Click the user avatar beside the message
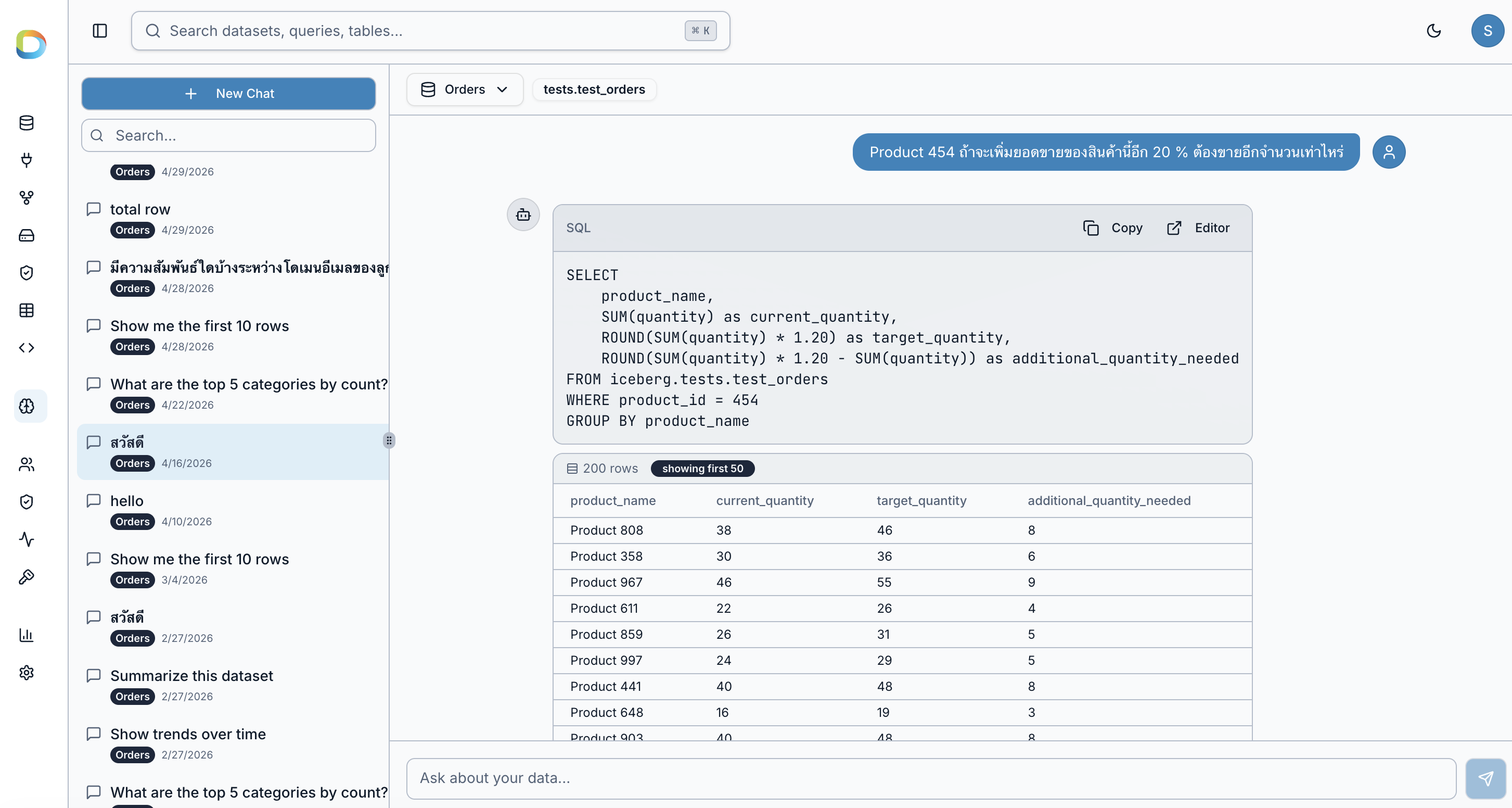 coord(1389,152)
